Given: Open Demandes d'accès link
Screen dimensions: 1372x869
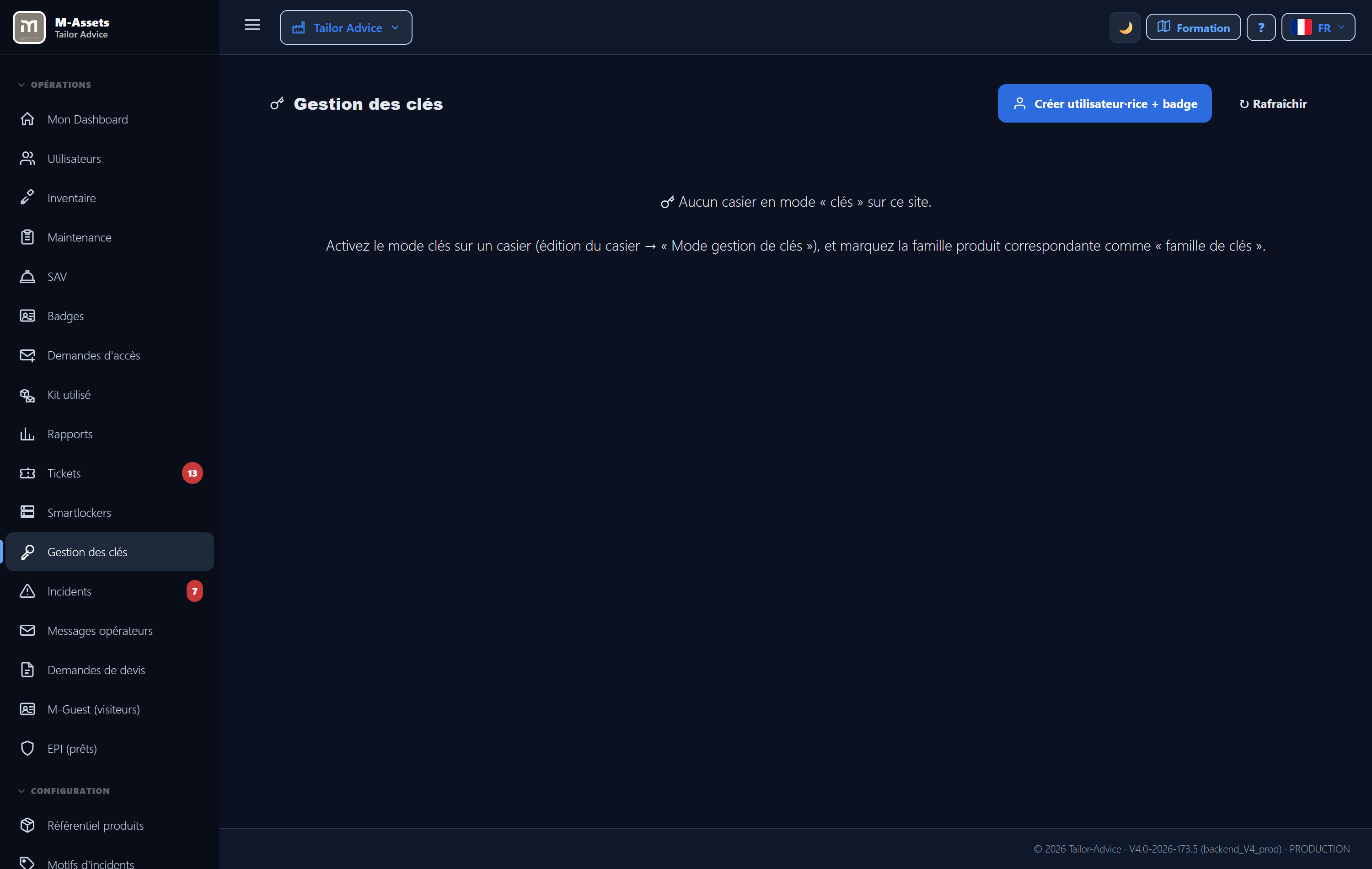Looking at the screenshot, I should (x=109, y=355).
